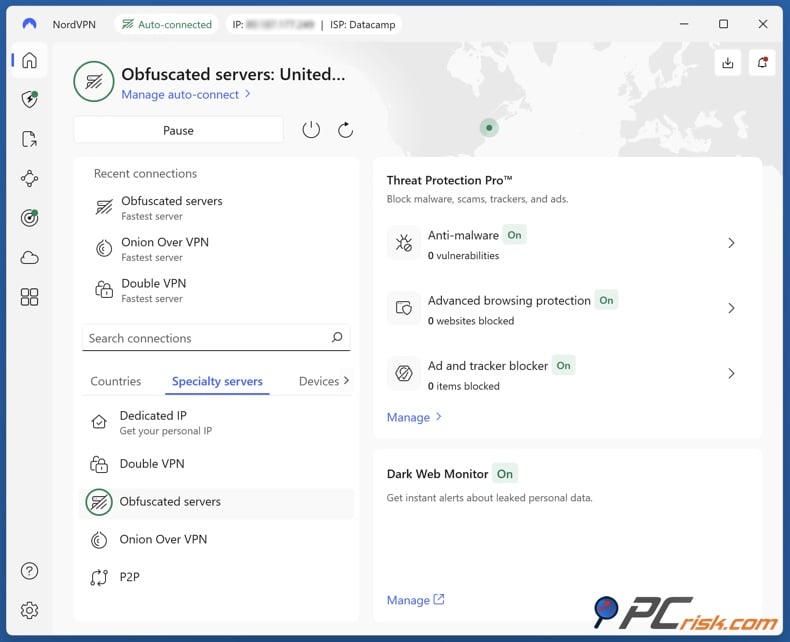Open Threat Protection shield sidebar icon
This screenshot has width=790, height=642.
29,99
